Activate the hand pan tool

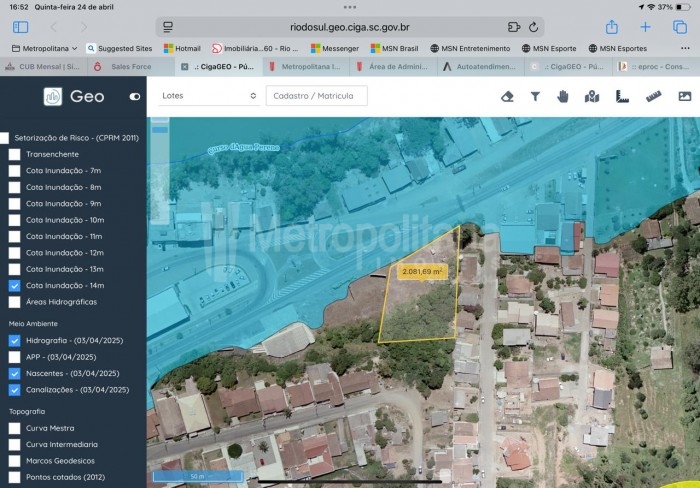563,96
